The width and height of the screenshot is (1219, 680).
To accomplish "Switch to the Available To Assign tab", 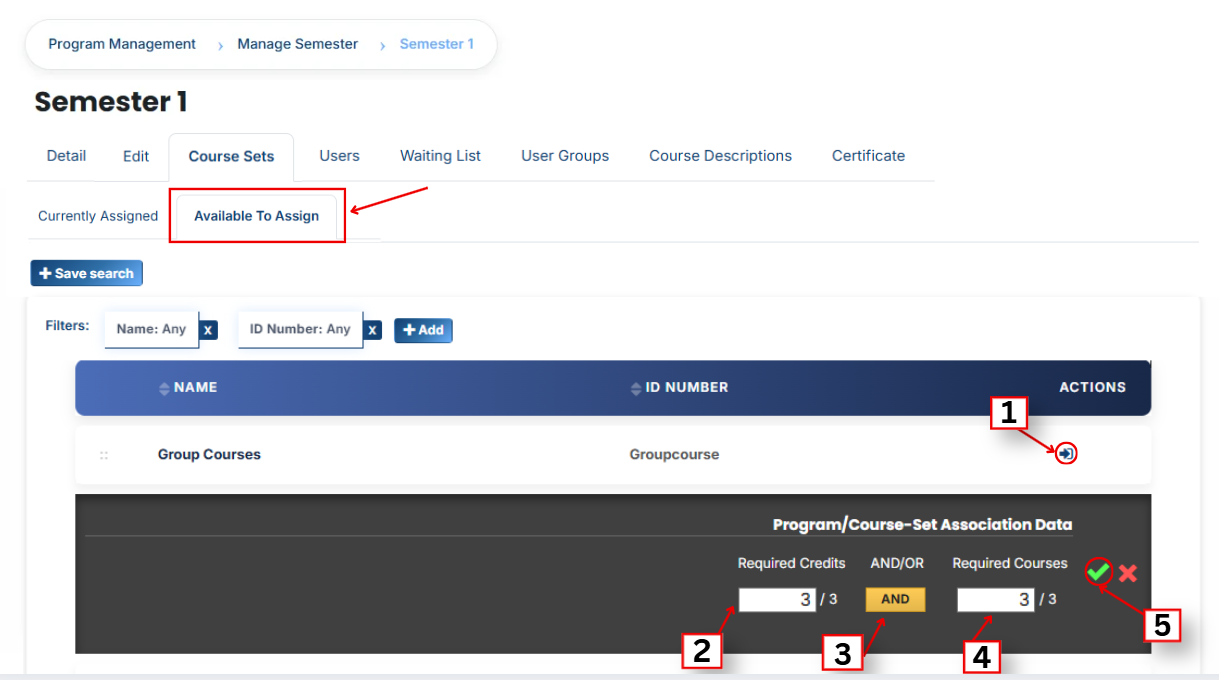I will coord(257,216).
